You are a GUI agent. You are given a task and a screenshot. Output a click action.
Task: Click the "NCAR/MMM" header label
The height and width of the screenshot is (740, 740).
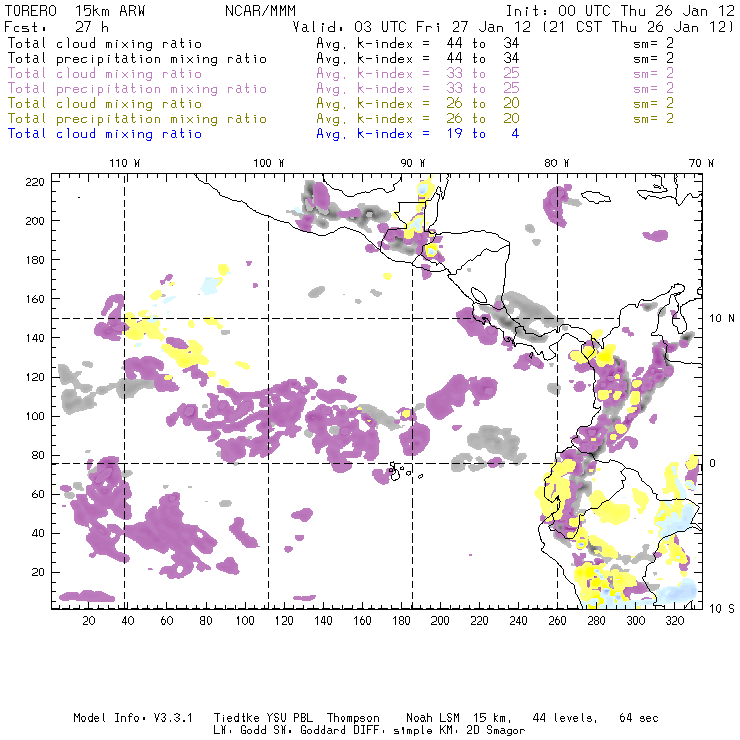point(261,11)
